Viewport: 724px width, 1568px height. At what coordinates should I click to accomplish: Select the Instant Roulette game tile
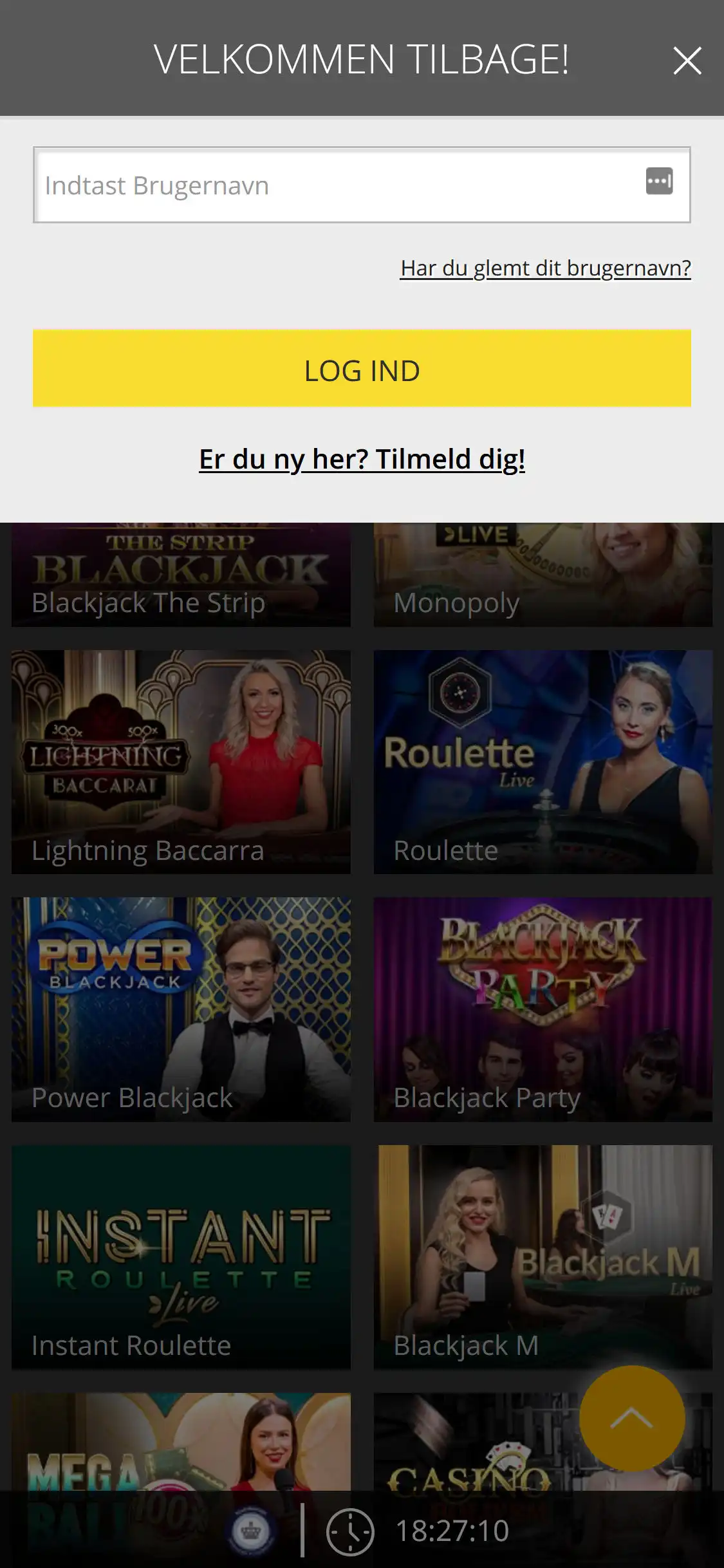click(x=181, y=1257)
